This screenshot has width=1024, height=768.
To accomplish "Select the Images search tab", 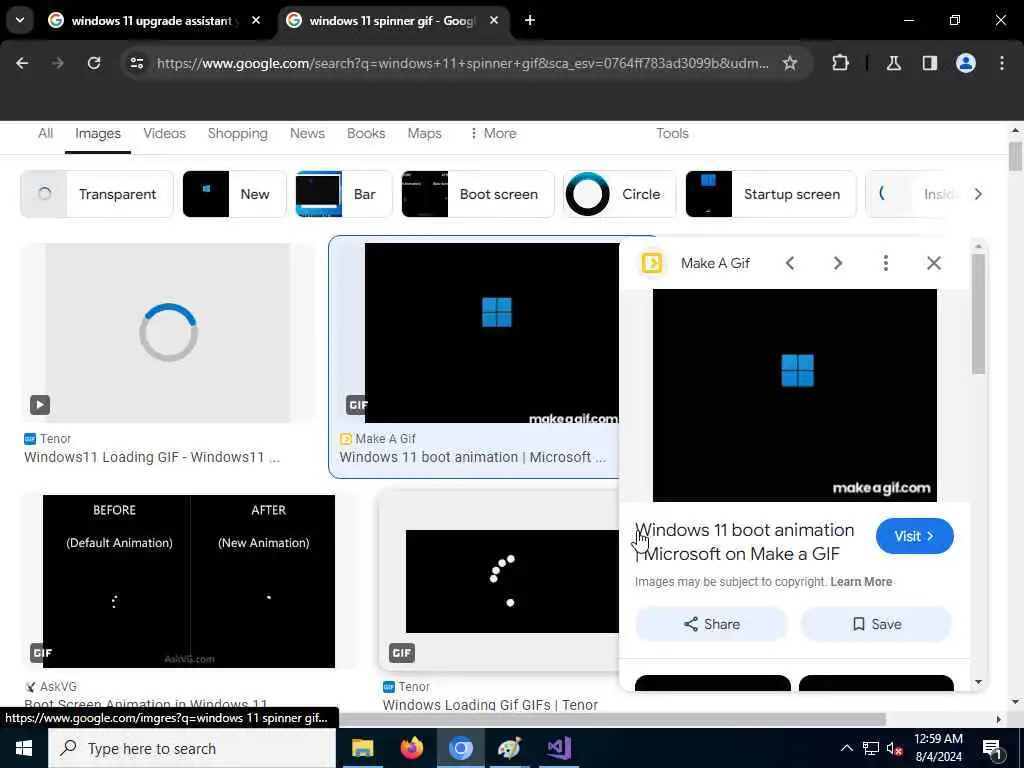I will tap(98, 133).
